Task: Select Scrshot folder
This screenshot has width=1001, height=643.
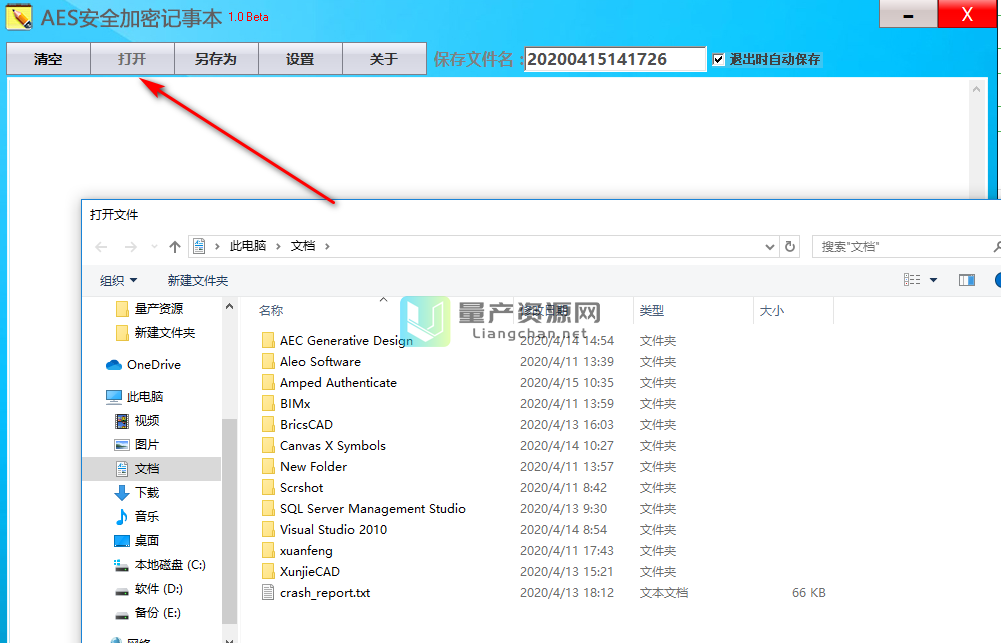Action: [301, 488]
